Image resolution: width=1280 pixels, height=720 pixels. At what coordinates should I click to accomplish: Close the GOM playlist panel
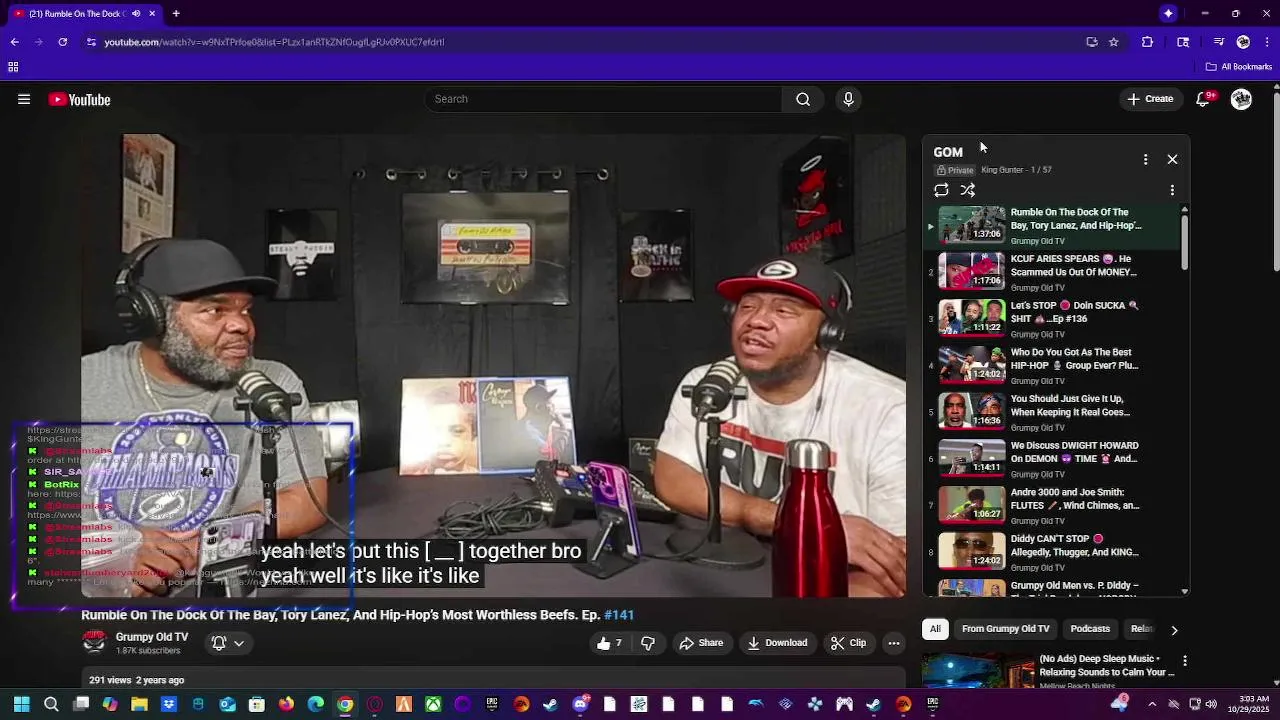click(x=1172, y=159)
